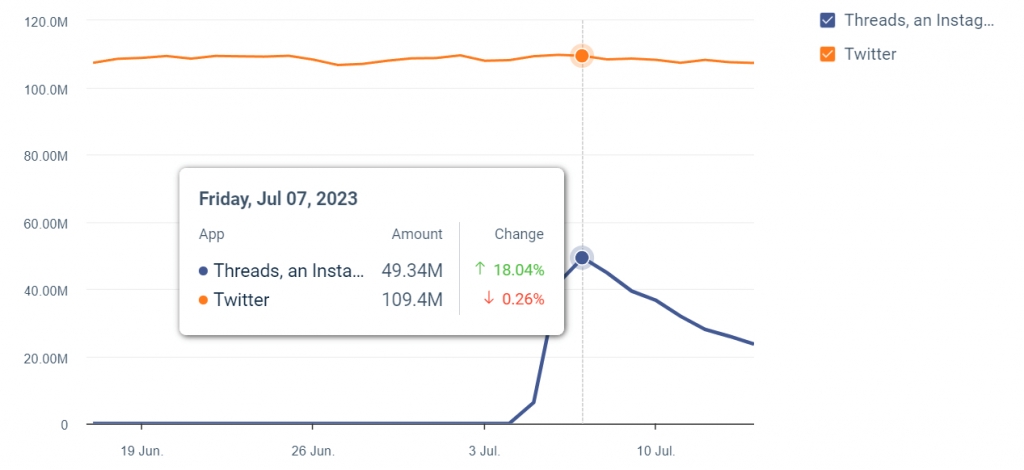Click the Twitter legend label

click(x=870, y=54)
